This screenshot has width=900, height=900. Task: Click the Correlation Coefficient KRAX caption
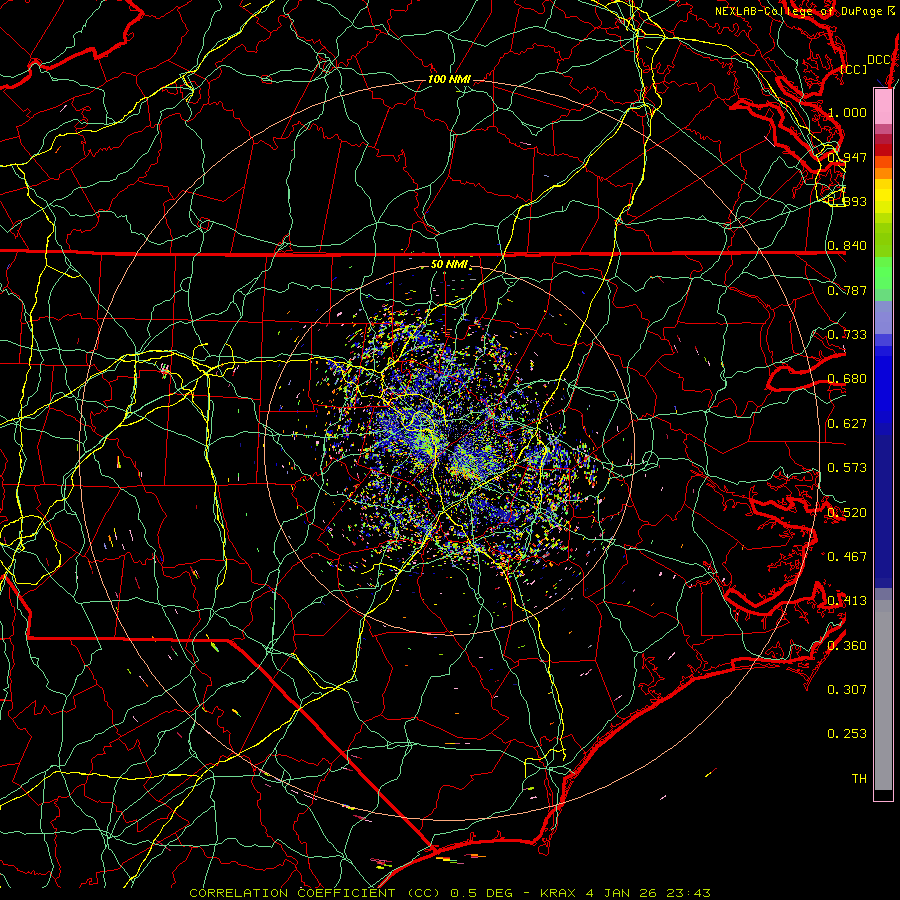coord(450,893)
